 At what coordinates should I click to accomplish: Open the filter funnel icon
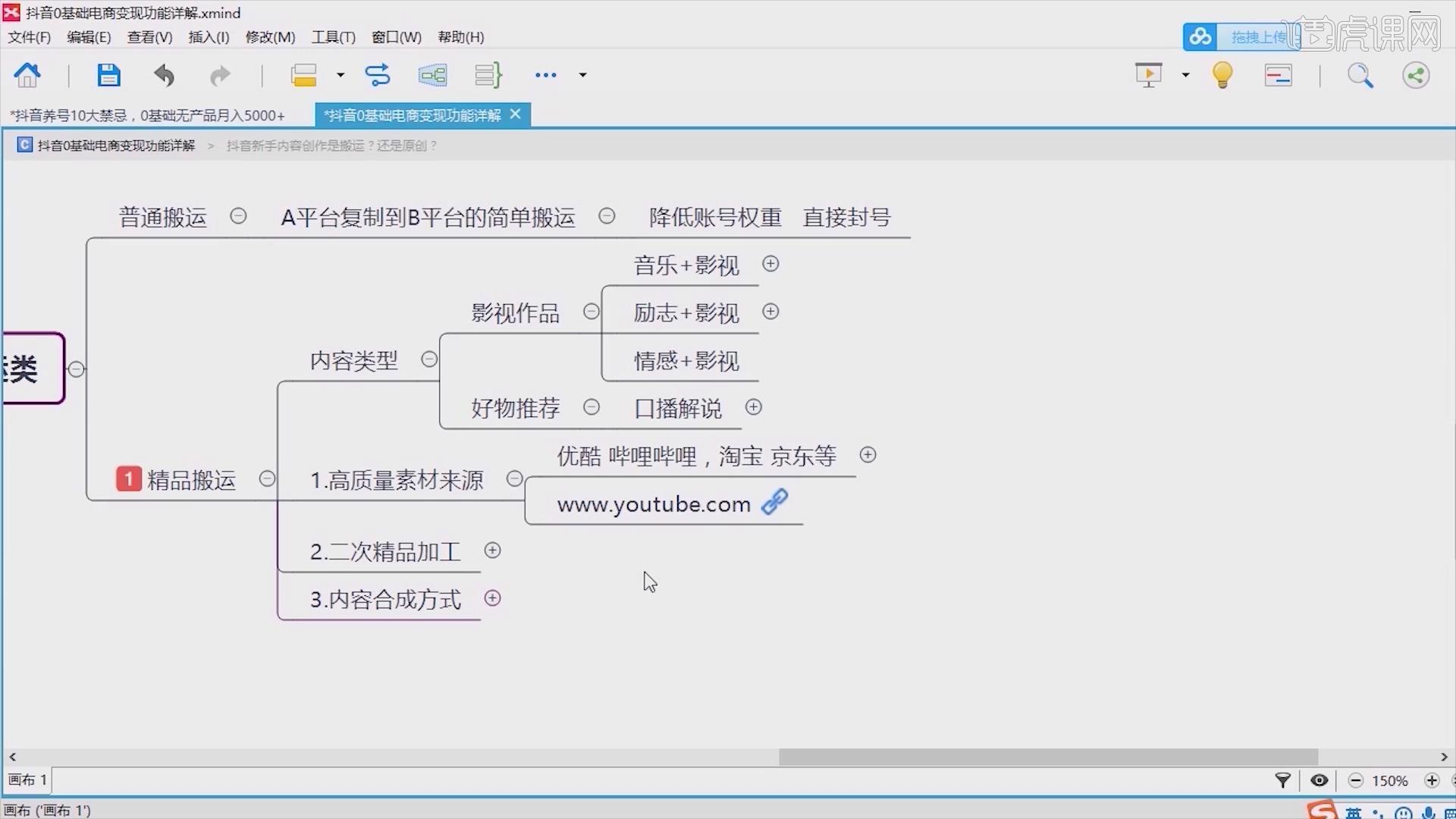1282,780
